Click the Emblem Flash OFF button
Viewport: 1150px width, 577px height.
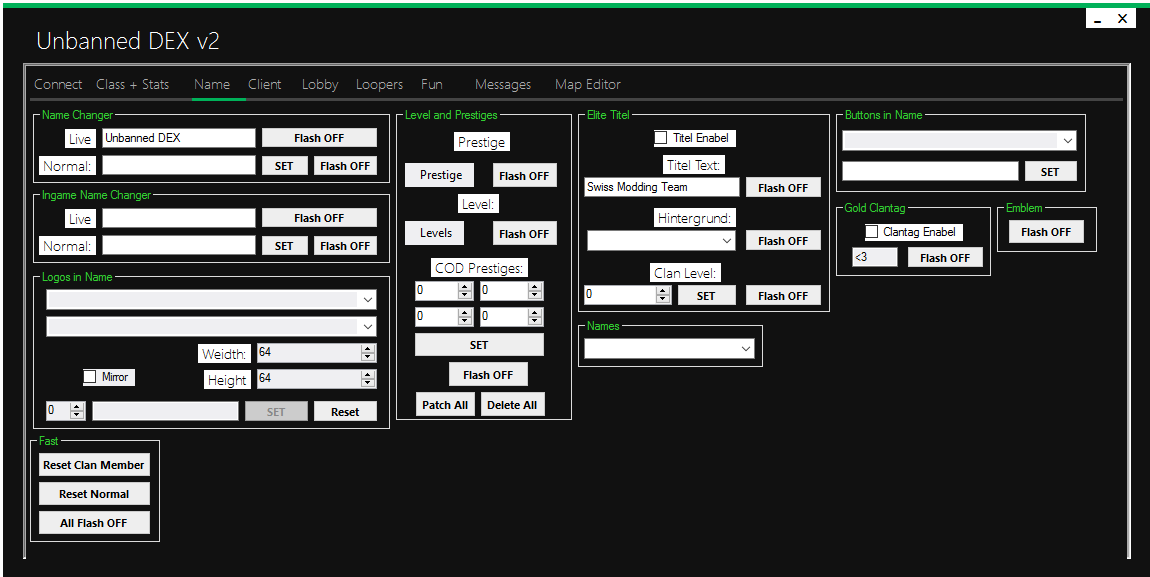coord(1046,232)
